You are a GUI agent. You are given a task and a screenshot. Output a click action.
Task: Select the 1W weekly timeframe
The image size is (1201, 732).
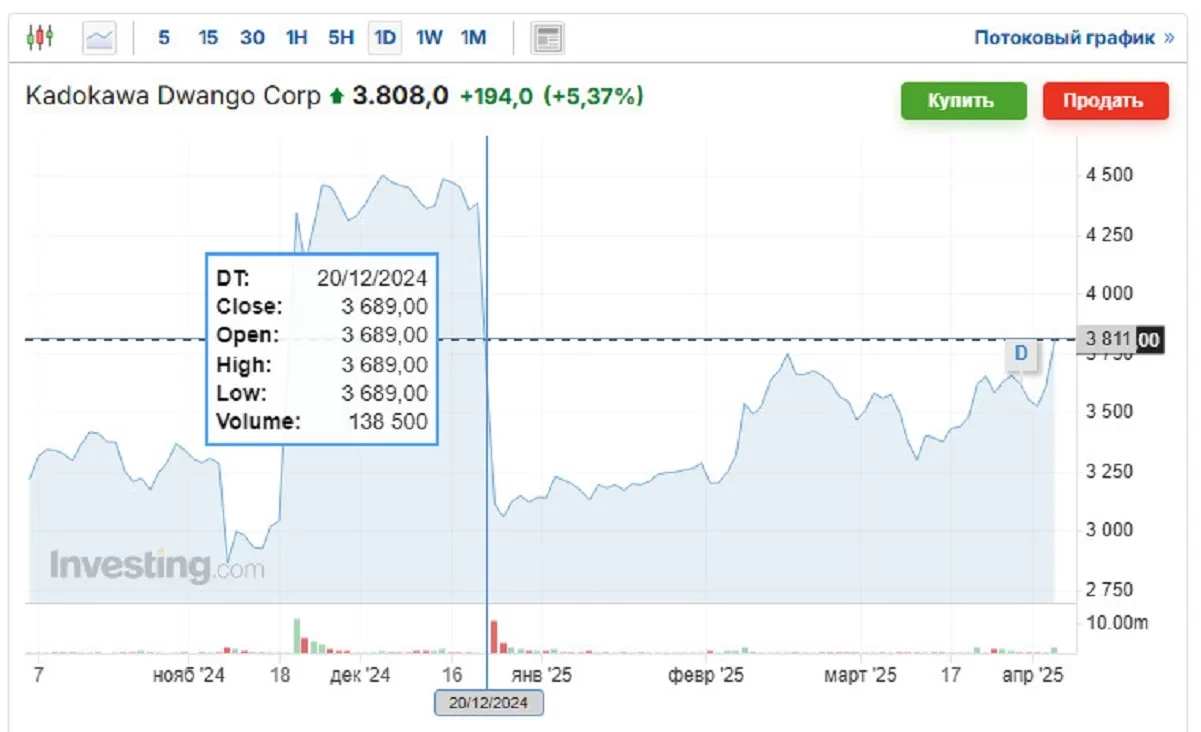click(x=429, y=38)
